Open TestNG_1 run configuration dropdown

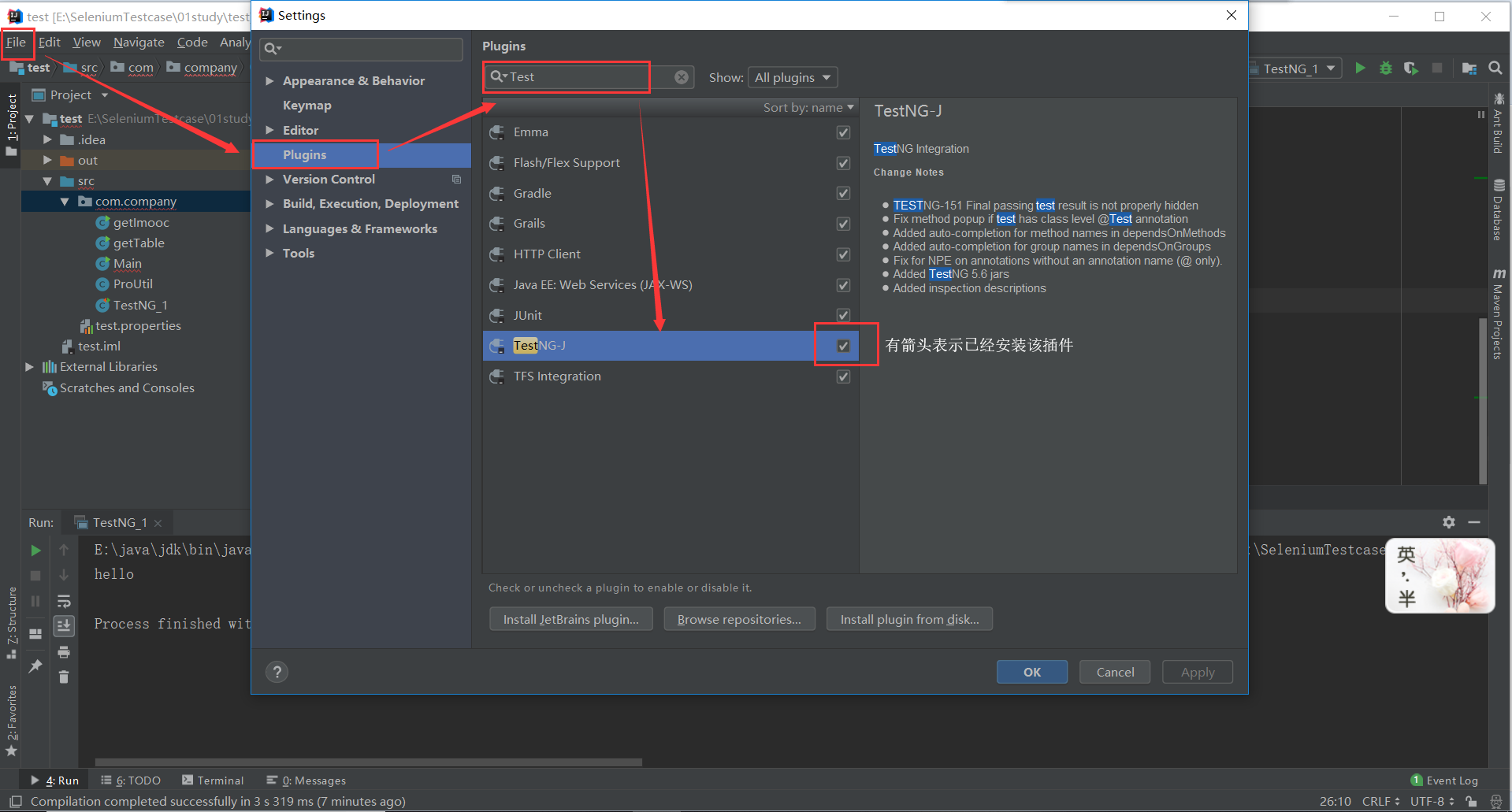coord(1296,69)
